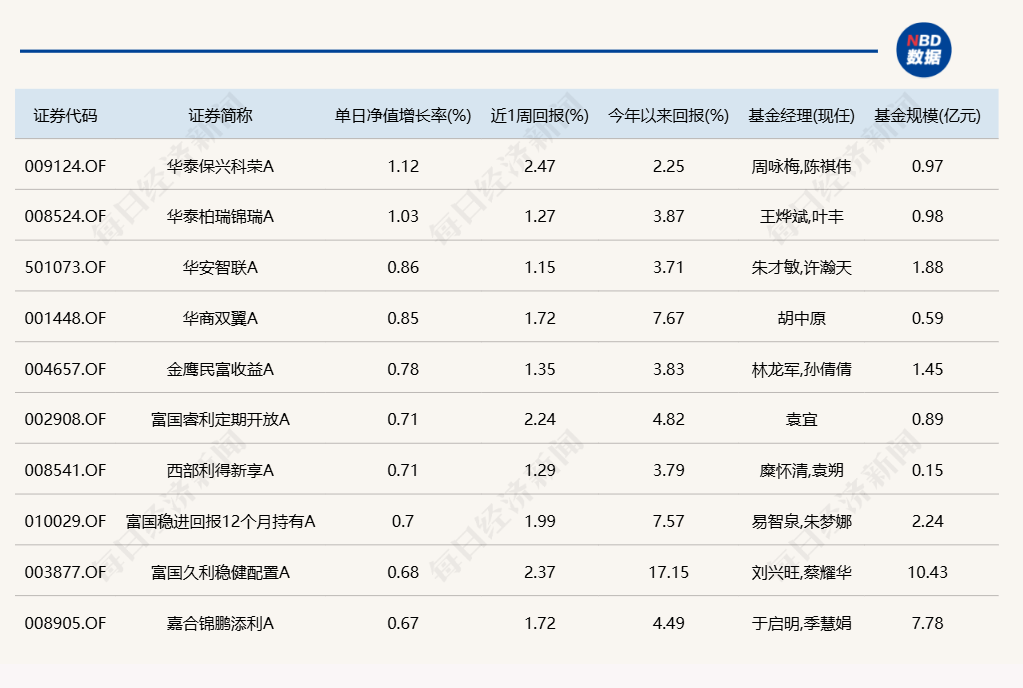
Task: Click the weekly return value 1.15
Action: (540, 267)
